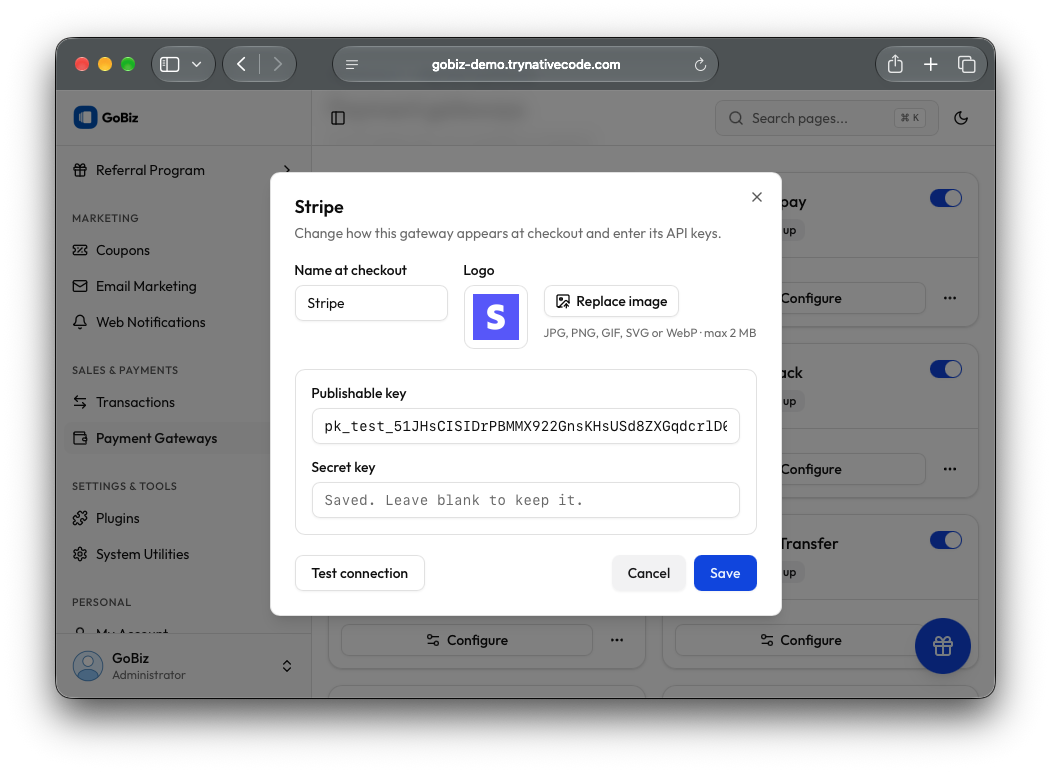
Task: Show the browser tab overview icon
Action: pyautogui.click(x=966, y=64)
